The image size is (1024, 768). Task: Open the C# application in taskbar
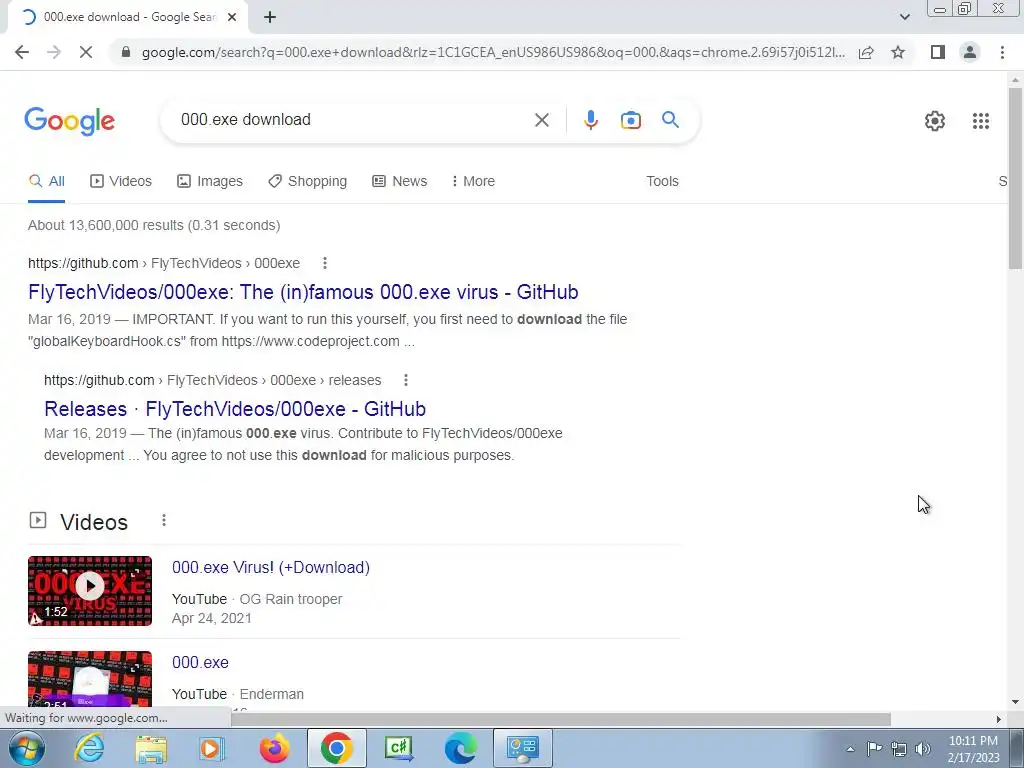pyautogui.click(x=398, y=748)
